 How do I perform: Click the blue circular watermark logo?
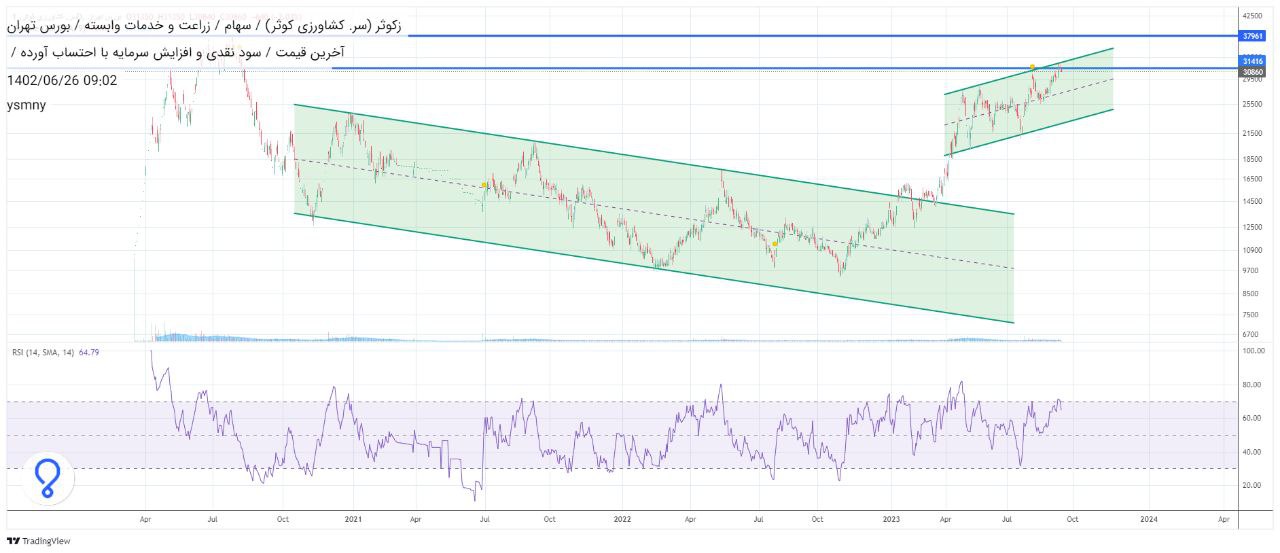pyautogui.click(x=47, y=478)
